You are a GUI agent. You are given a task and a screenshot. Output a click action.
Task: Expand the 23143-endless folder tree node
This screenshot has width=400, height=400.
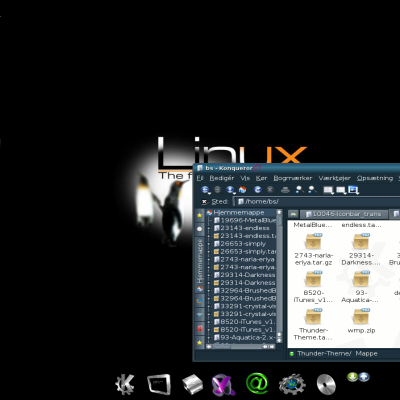click(209, 228)
